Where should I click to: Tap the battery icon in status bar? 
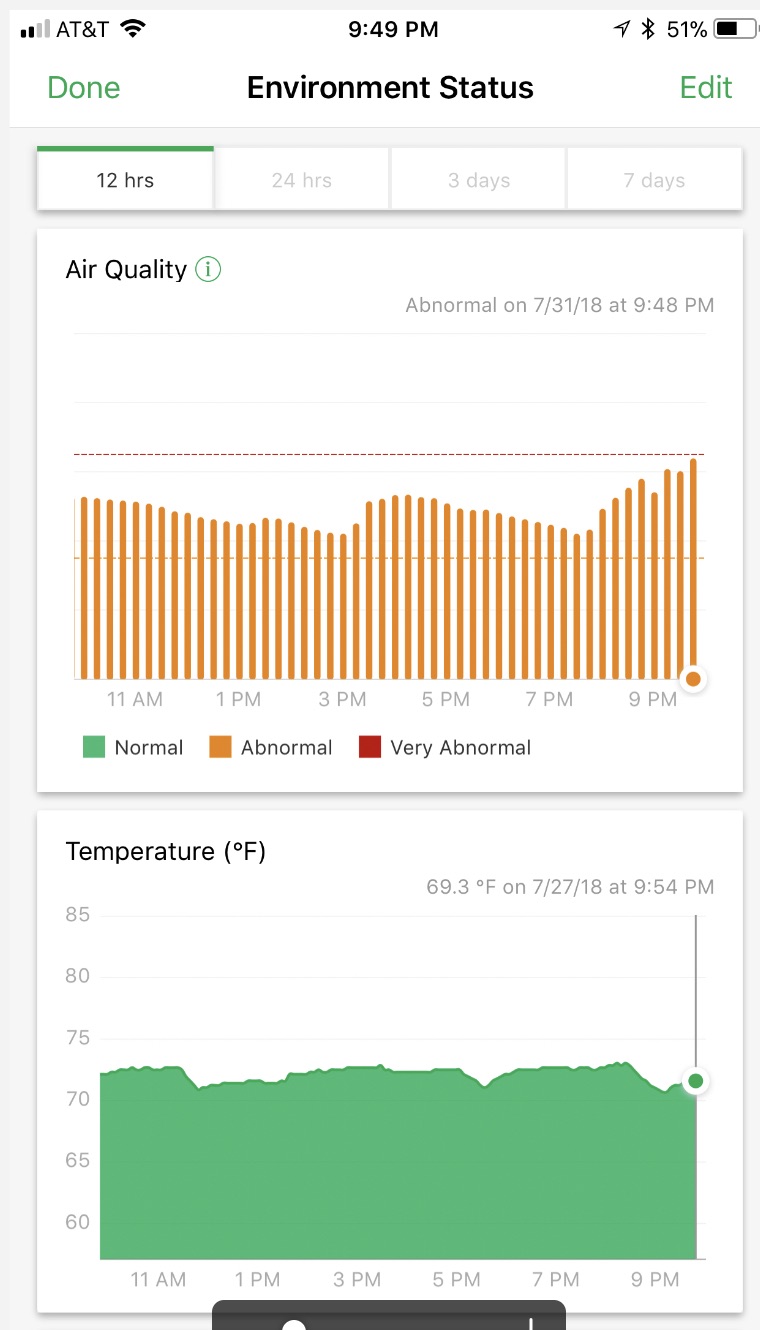coord(736,29)
